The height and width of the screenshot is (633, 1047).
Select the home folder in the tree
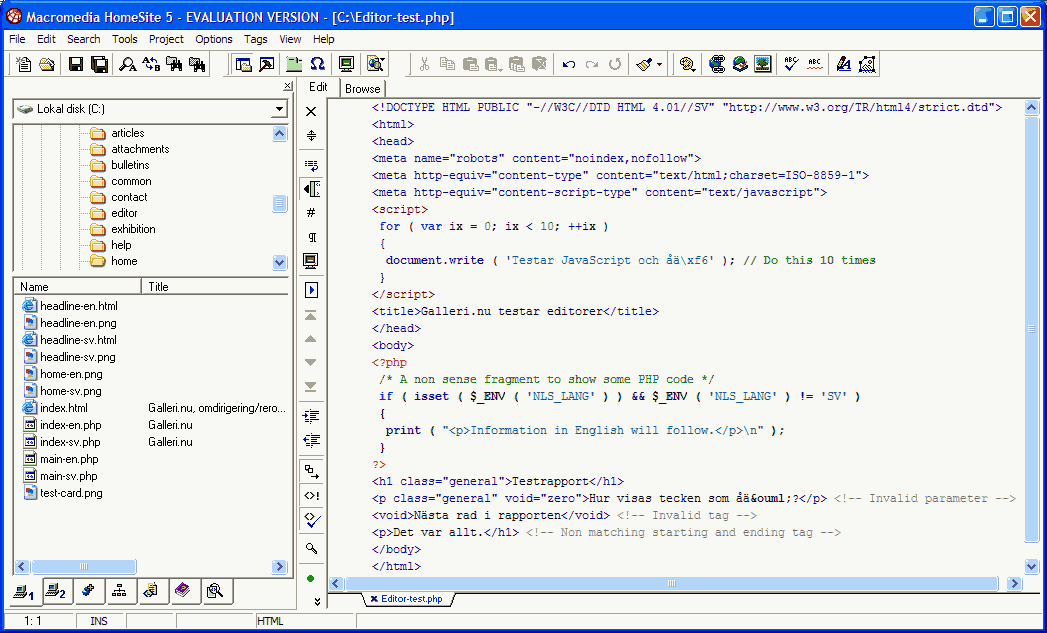(124, 261)
